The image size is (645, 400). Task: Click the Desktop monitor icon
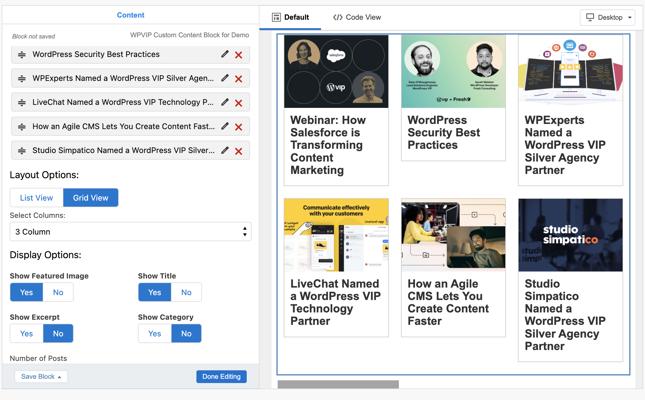(590, 17)
